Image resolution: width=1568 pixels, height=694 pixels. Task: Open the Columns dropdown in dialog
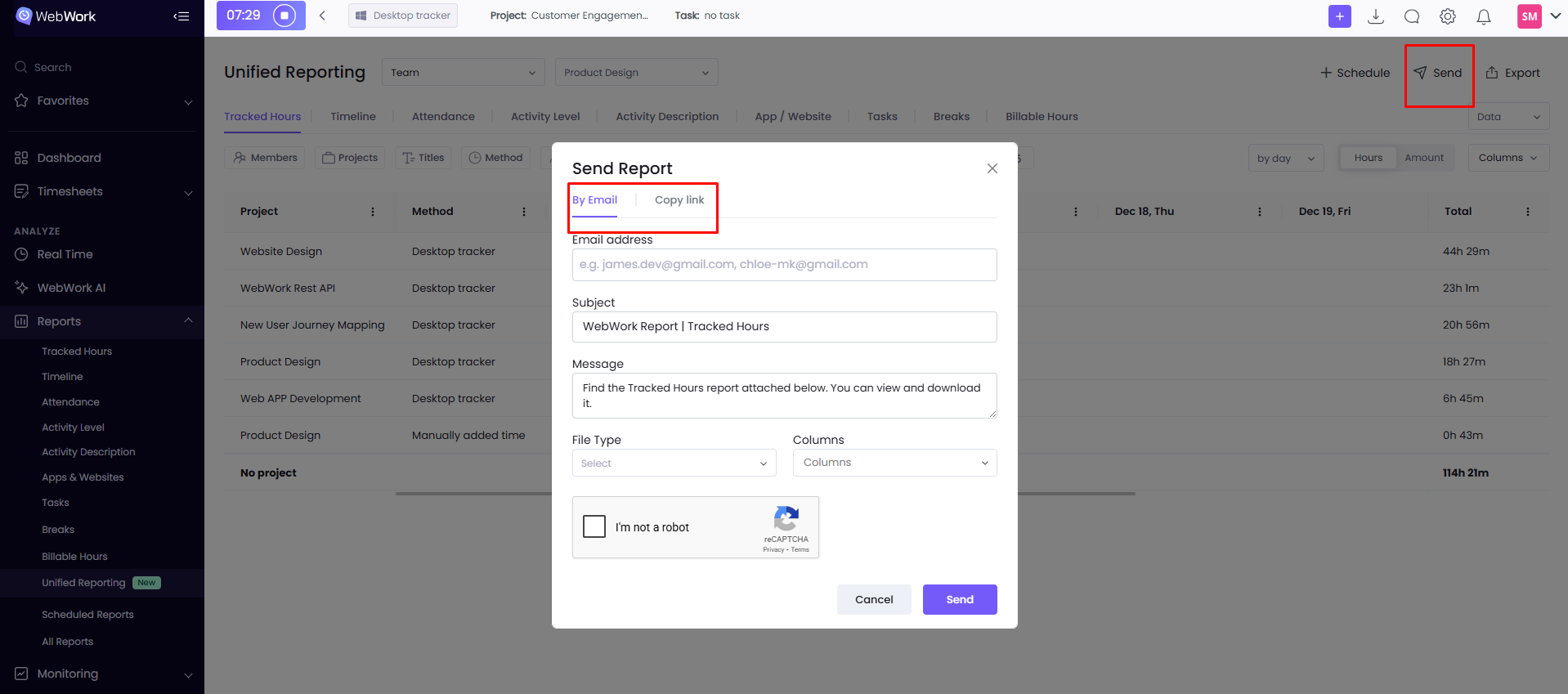894,463
